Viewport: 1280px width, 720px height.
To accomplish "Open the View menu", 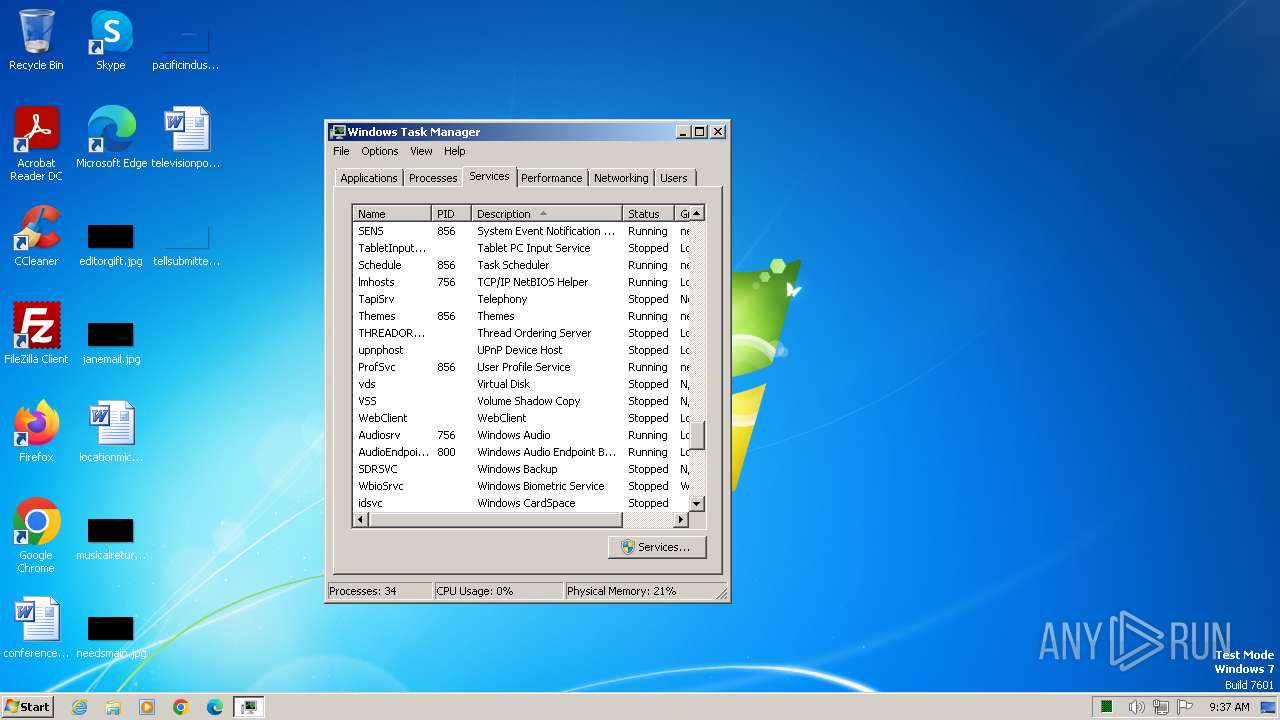I will (x=421, y=151).
